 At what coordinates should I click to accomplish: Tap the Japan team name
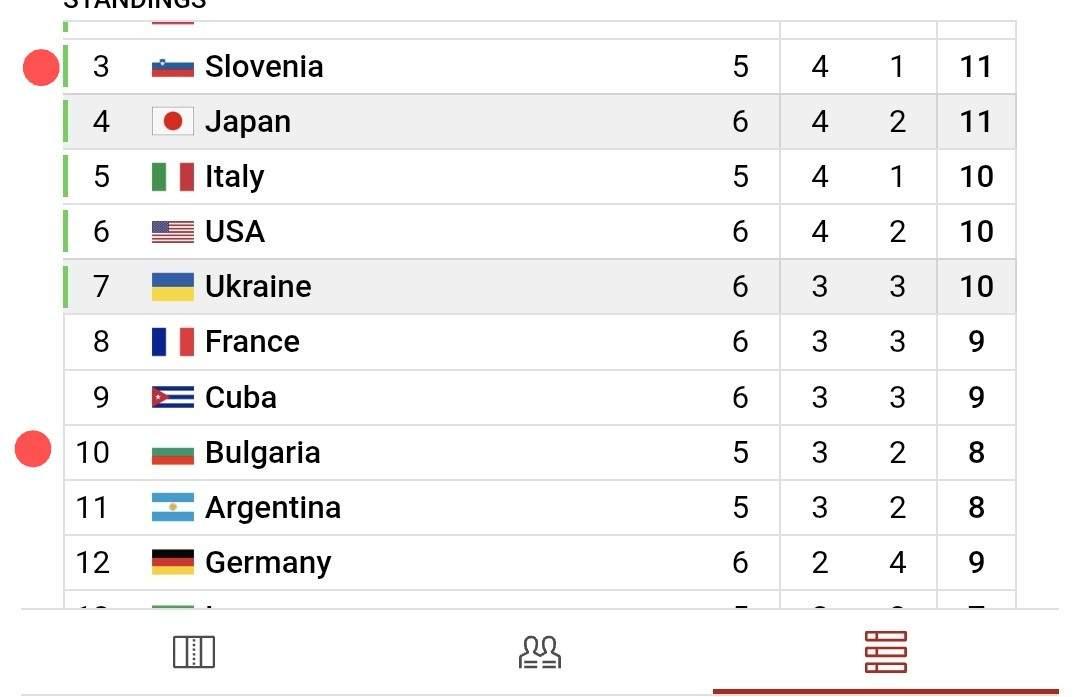pos(248,122)
